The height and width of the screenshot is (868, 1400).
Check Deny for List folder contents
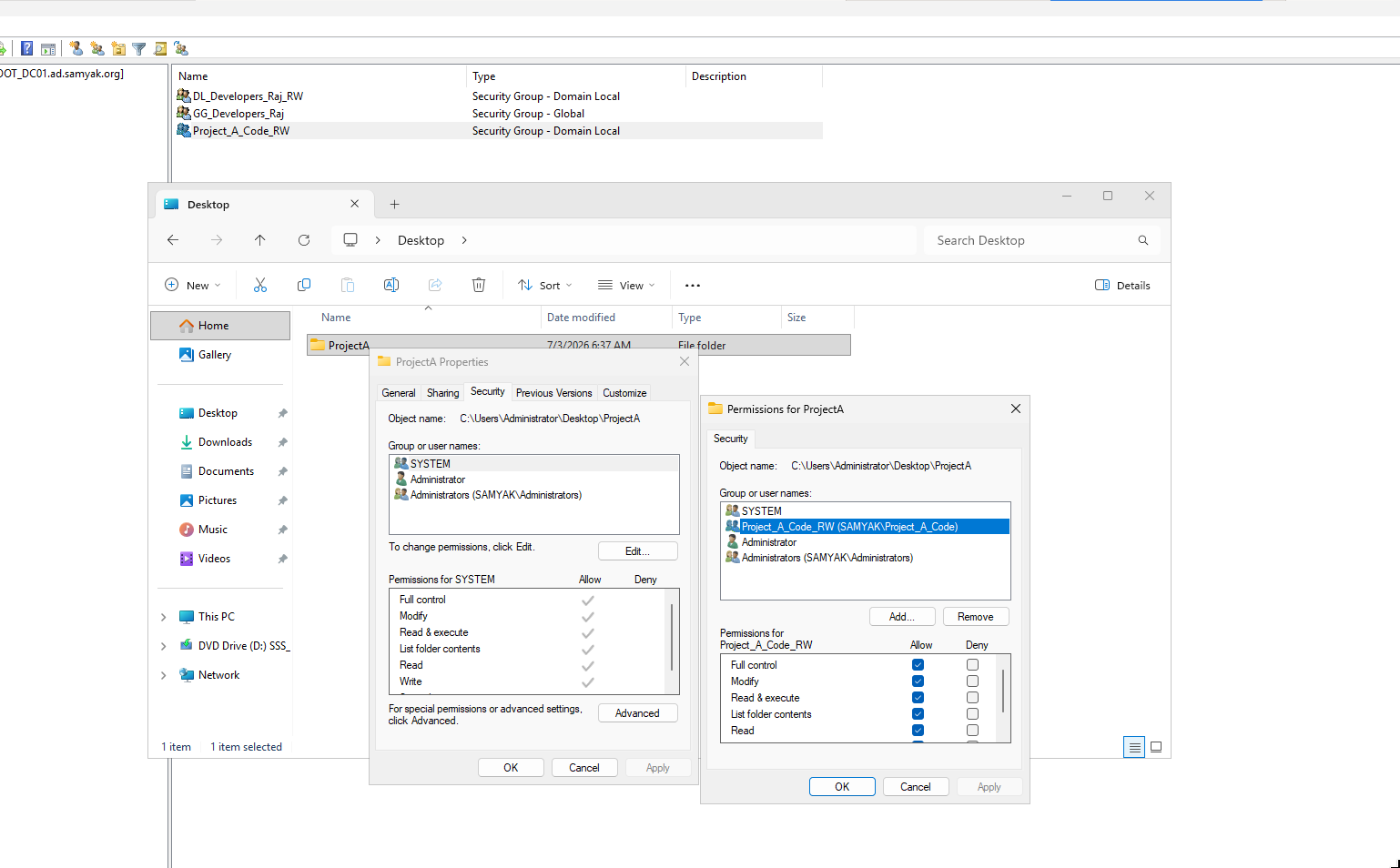click(972, 714)
